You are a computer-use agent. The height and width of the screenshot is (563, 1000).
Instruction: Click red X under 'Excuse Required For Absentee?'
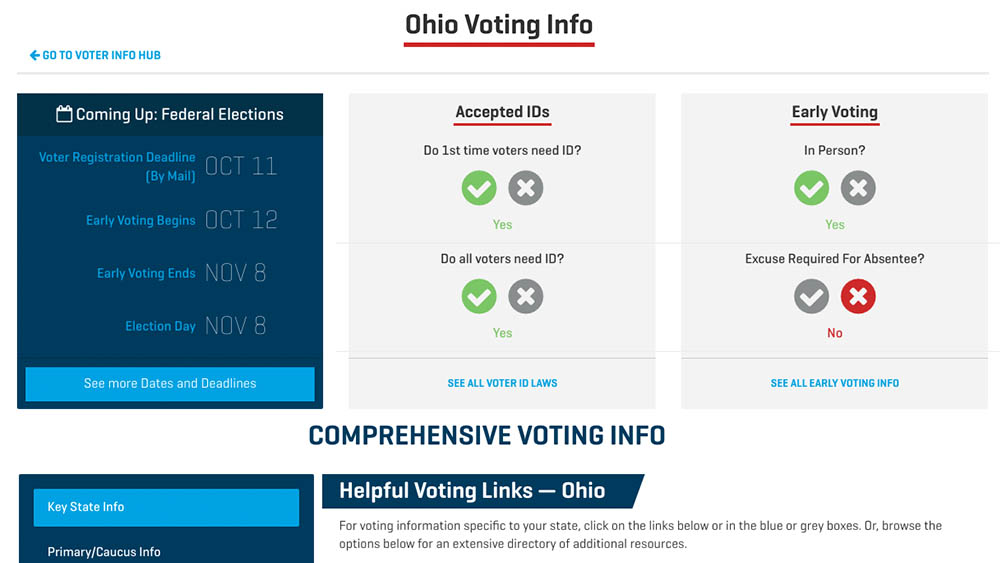pos(858,296)
